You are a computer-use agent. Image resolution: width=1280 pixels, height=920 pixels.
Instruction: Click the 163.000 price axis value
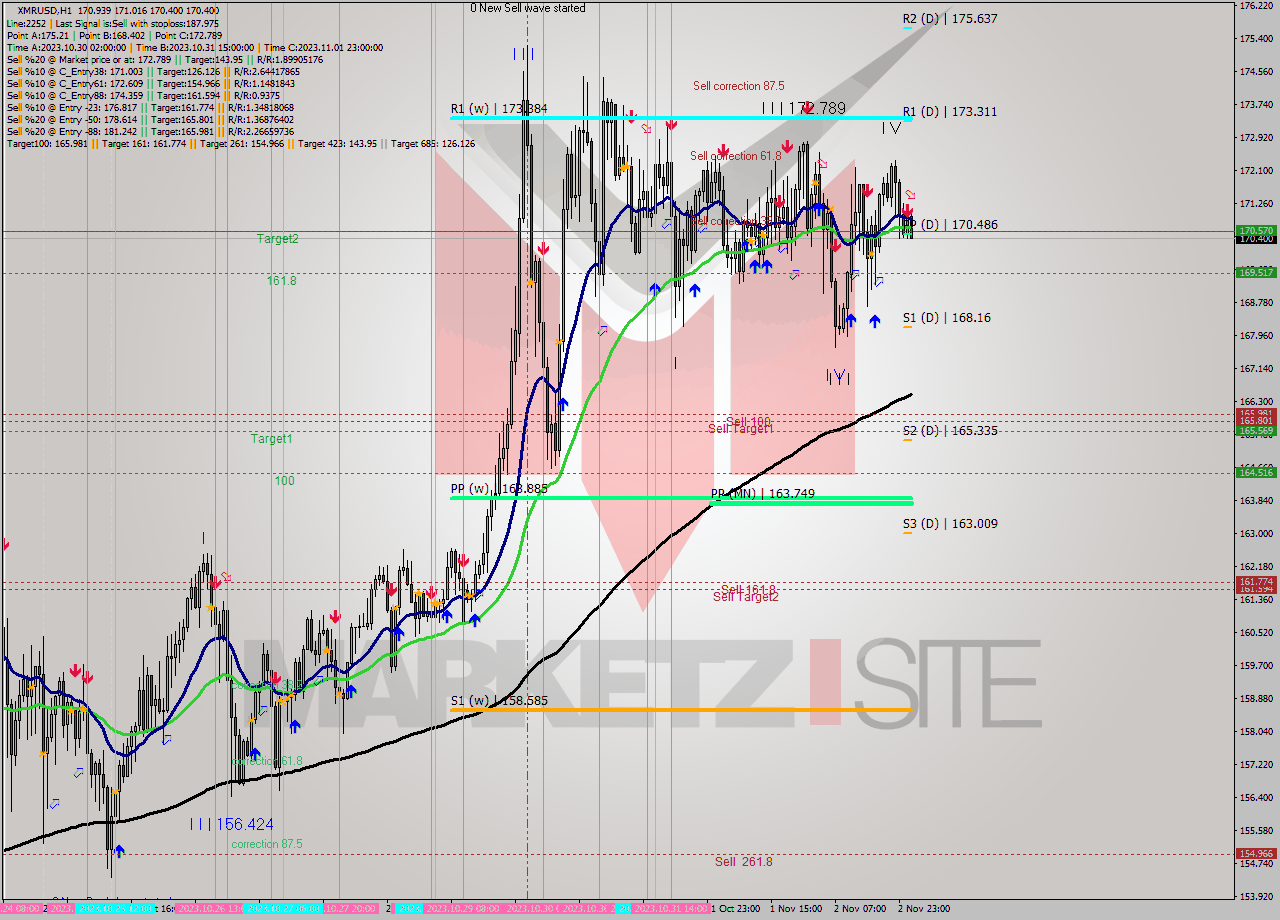pyautogui.click(x=1256, y=533)
